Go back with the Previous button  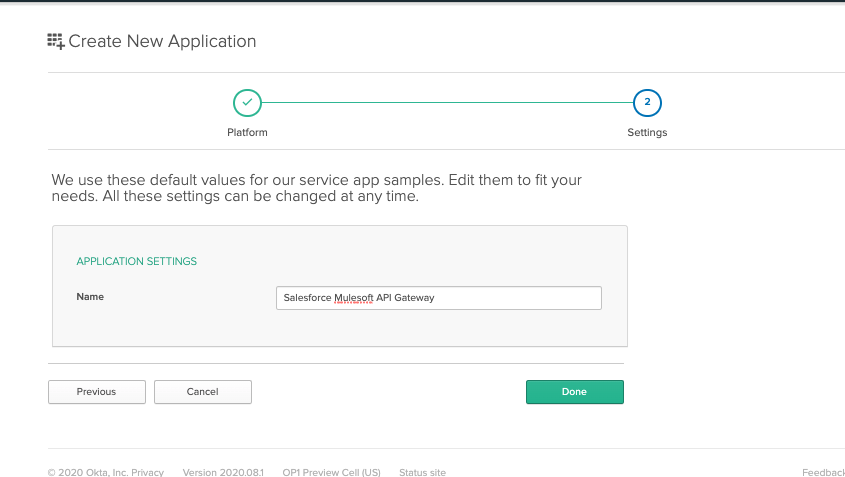click(x=97, y=392)
